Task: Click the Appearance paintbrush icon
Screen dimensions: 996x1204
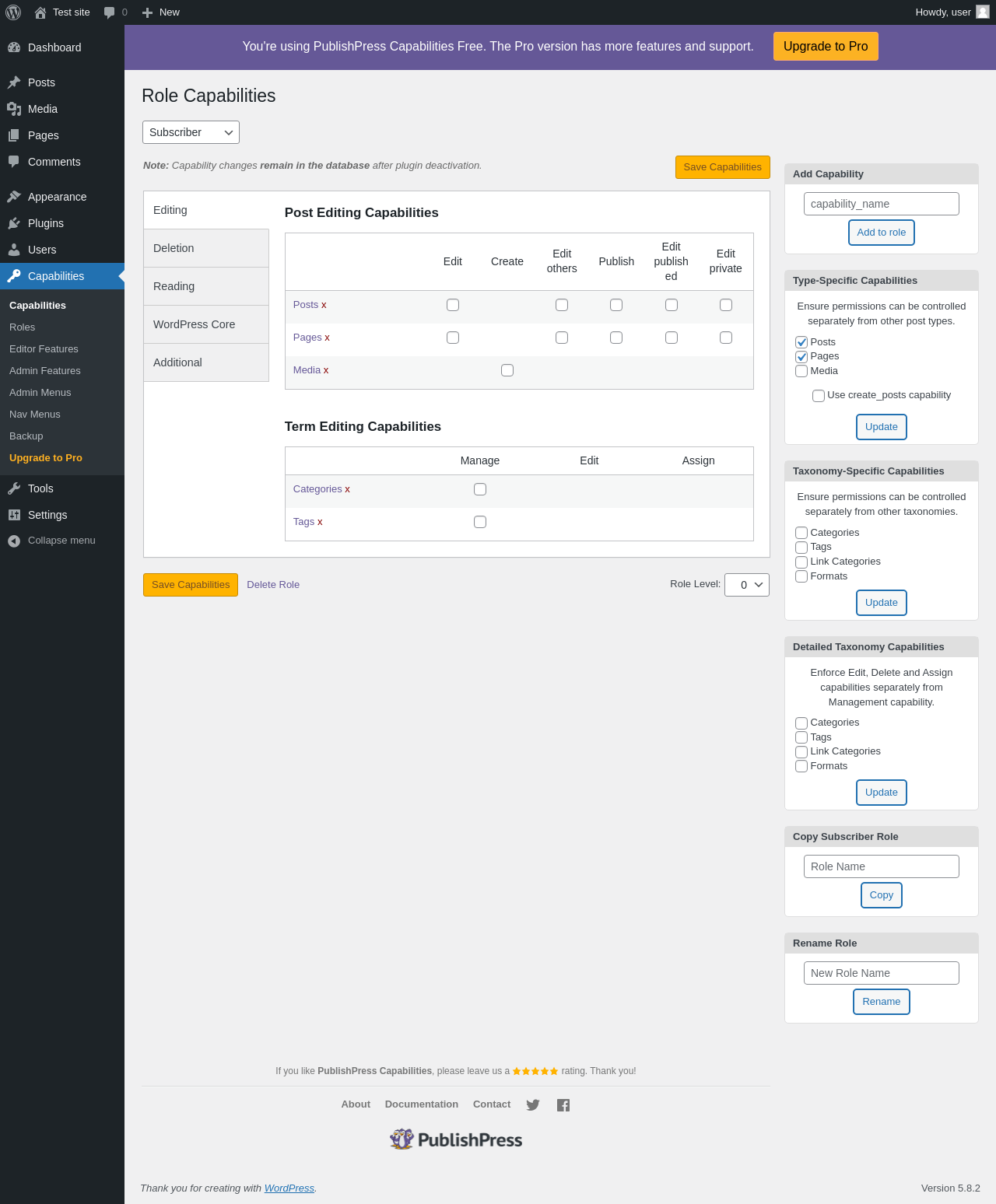Action: [x=14, y=197]
